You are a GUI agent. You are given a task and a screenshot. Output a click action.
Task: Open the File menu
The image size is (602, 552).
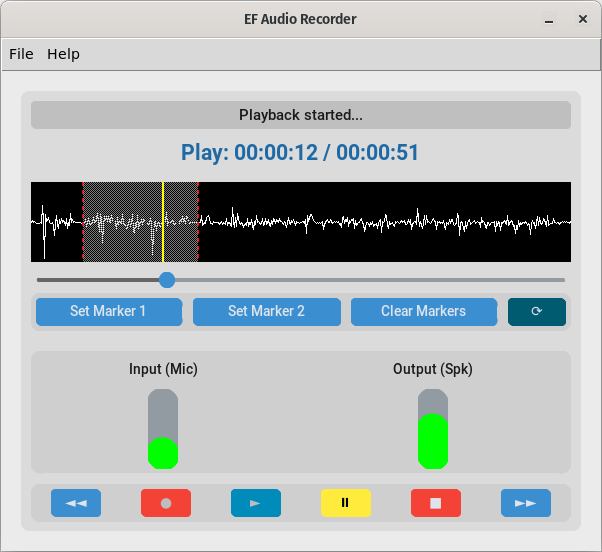coord(21,54)
